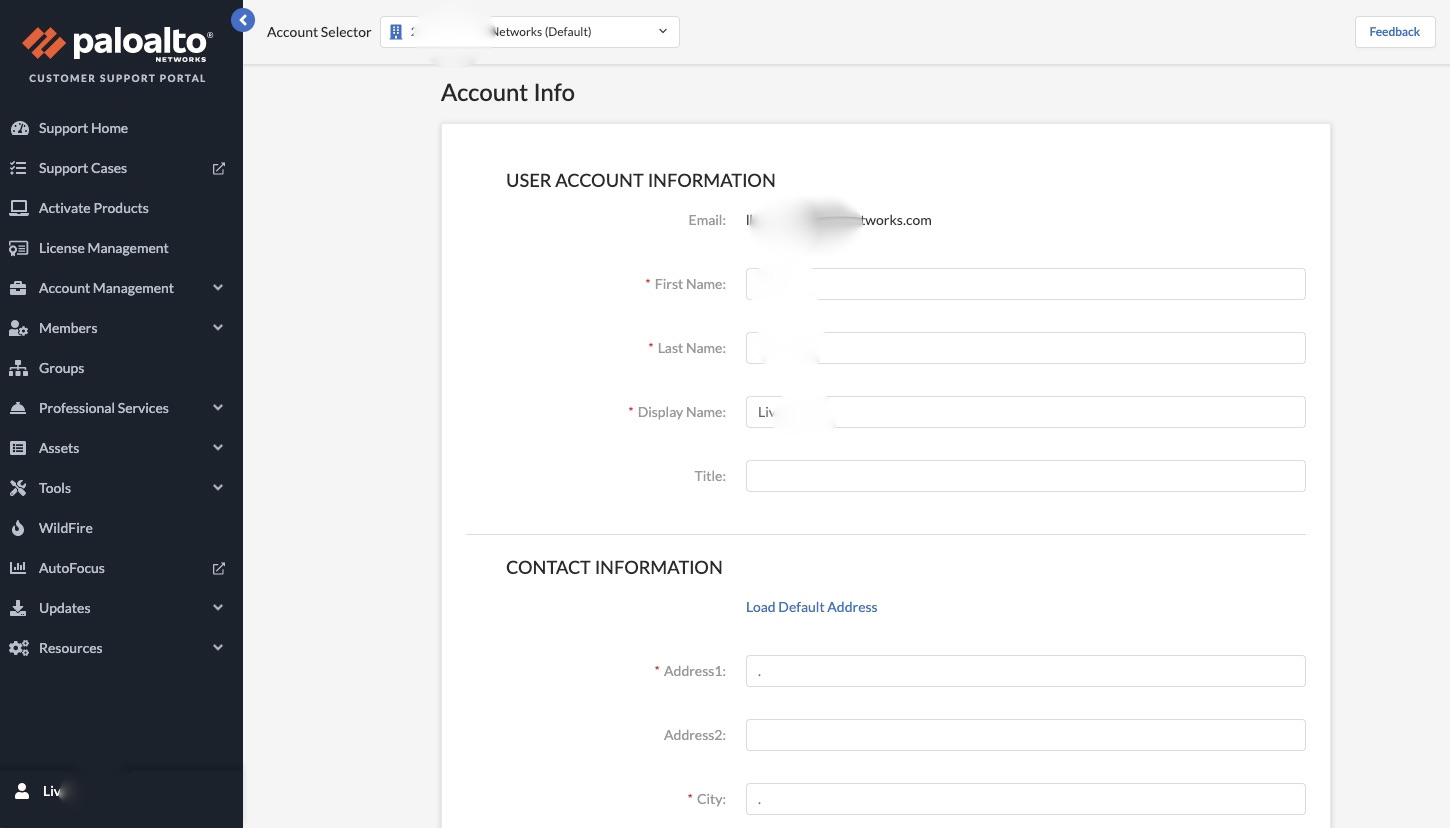Expand the Tools submenu chevron
The height and width of the screenshot is (828, 1450).
tap(218, 488)
